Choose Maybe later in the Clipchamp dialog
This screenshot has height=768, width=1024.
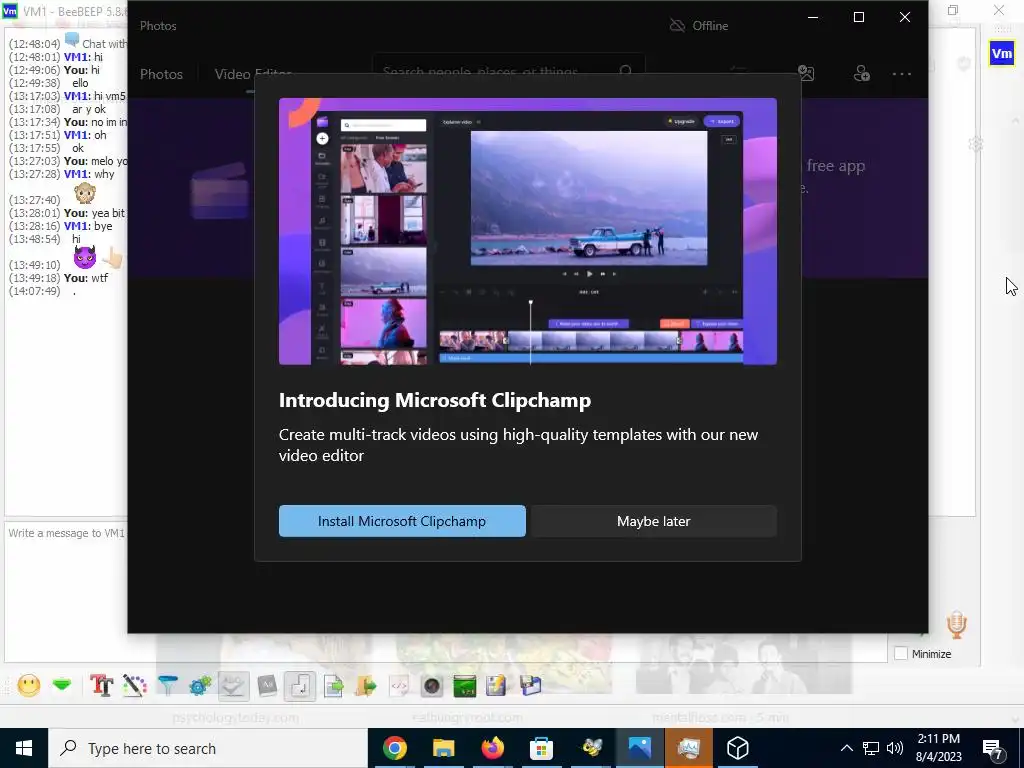click(x=654, y=521)
